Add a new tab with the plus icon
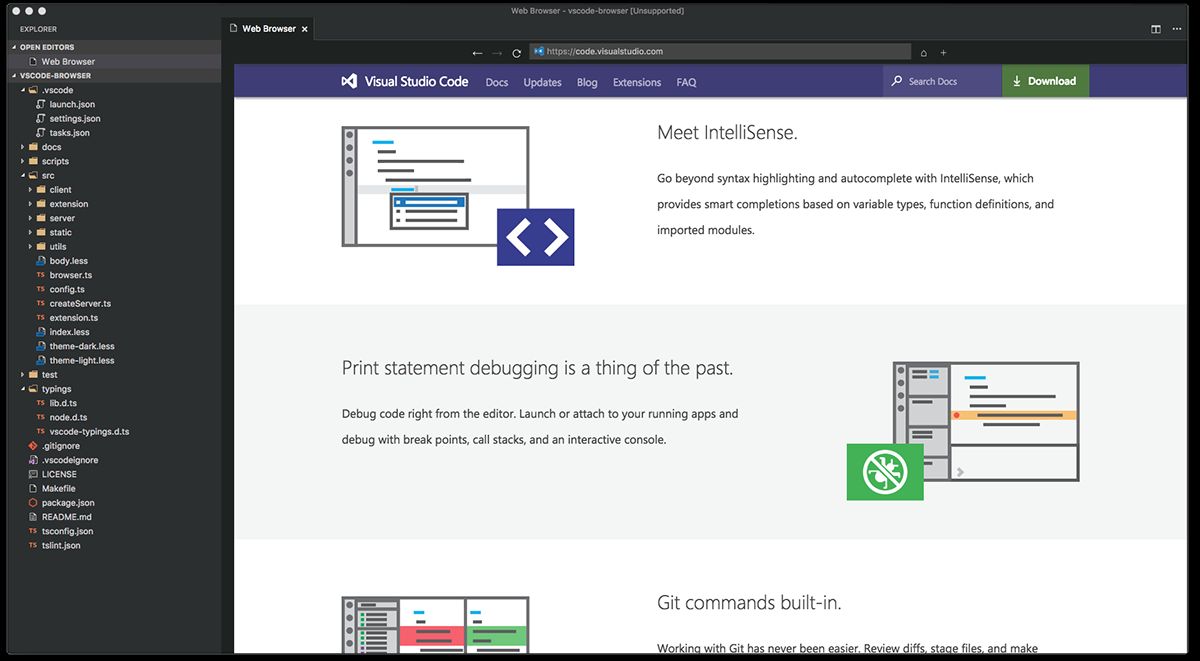1200x661 pixels. point(943,52)
